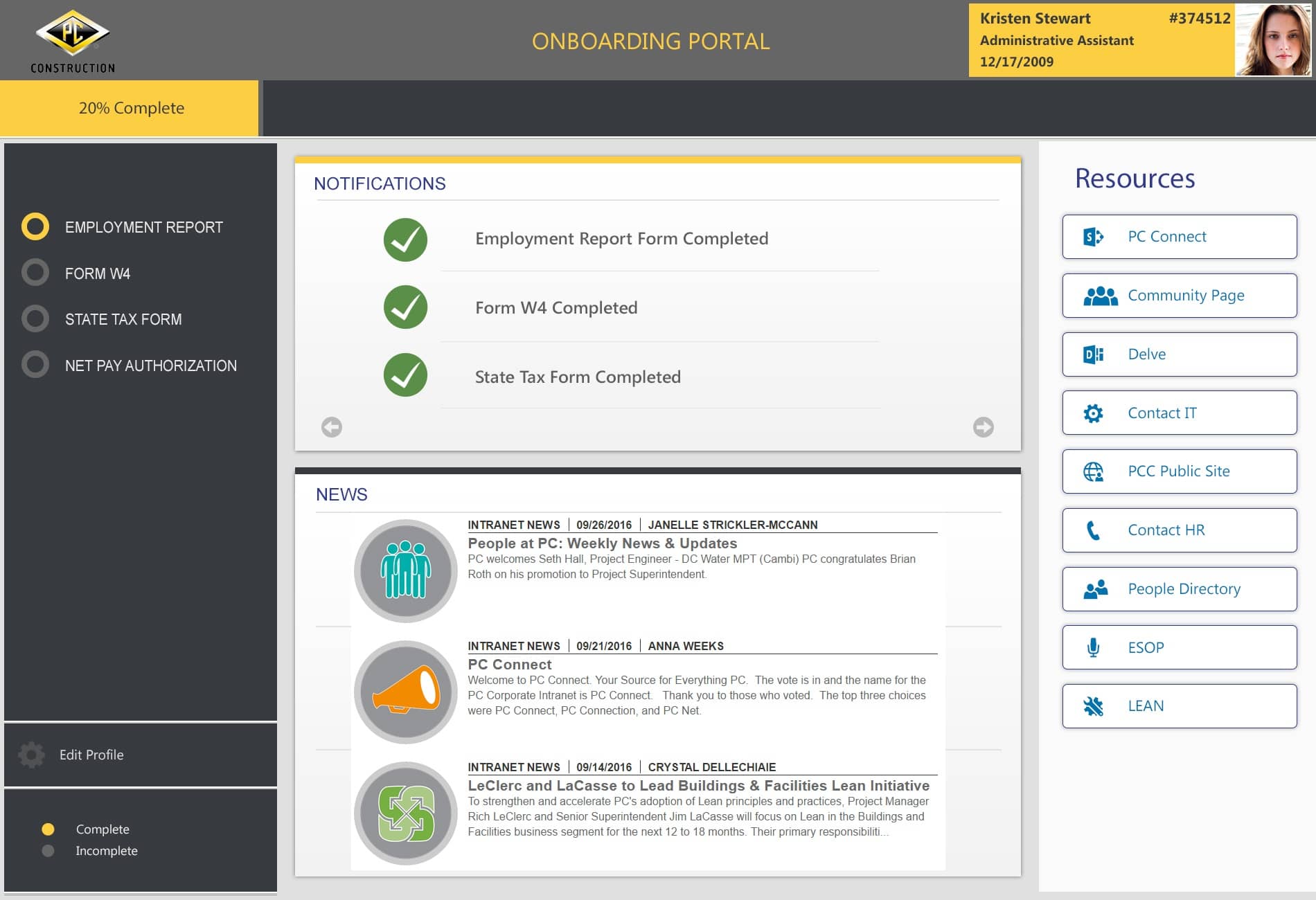Screen dimensions: 1316x900
Task: Click 'State Tax Form Completed' notification text
Action: tap(578, 377)
